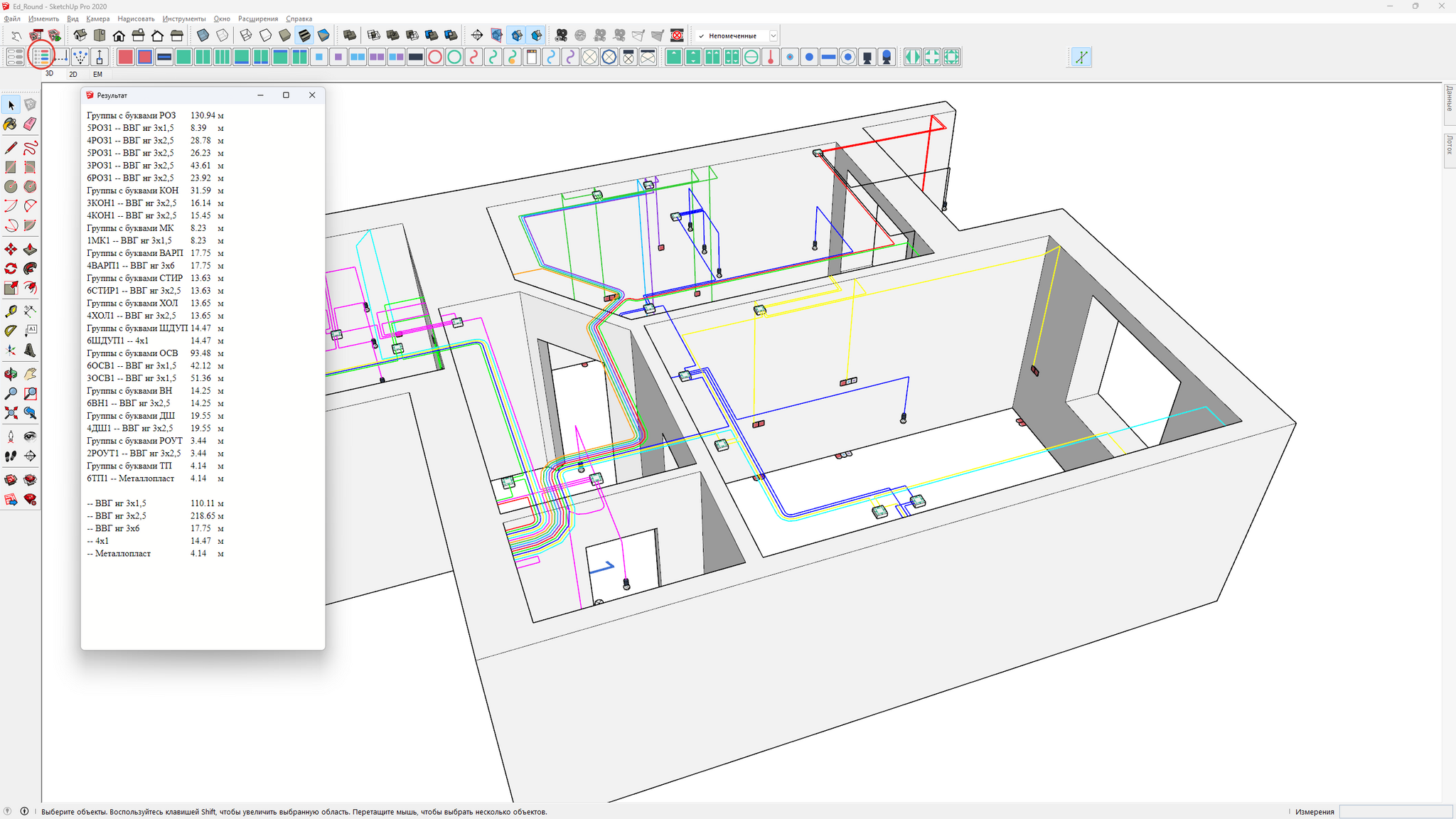Click the Измерения input field
The image size is (1456, 819).
[x=1395, y=811]
